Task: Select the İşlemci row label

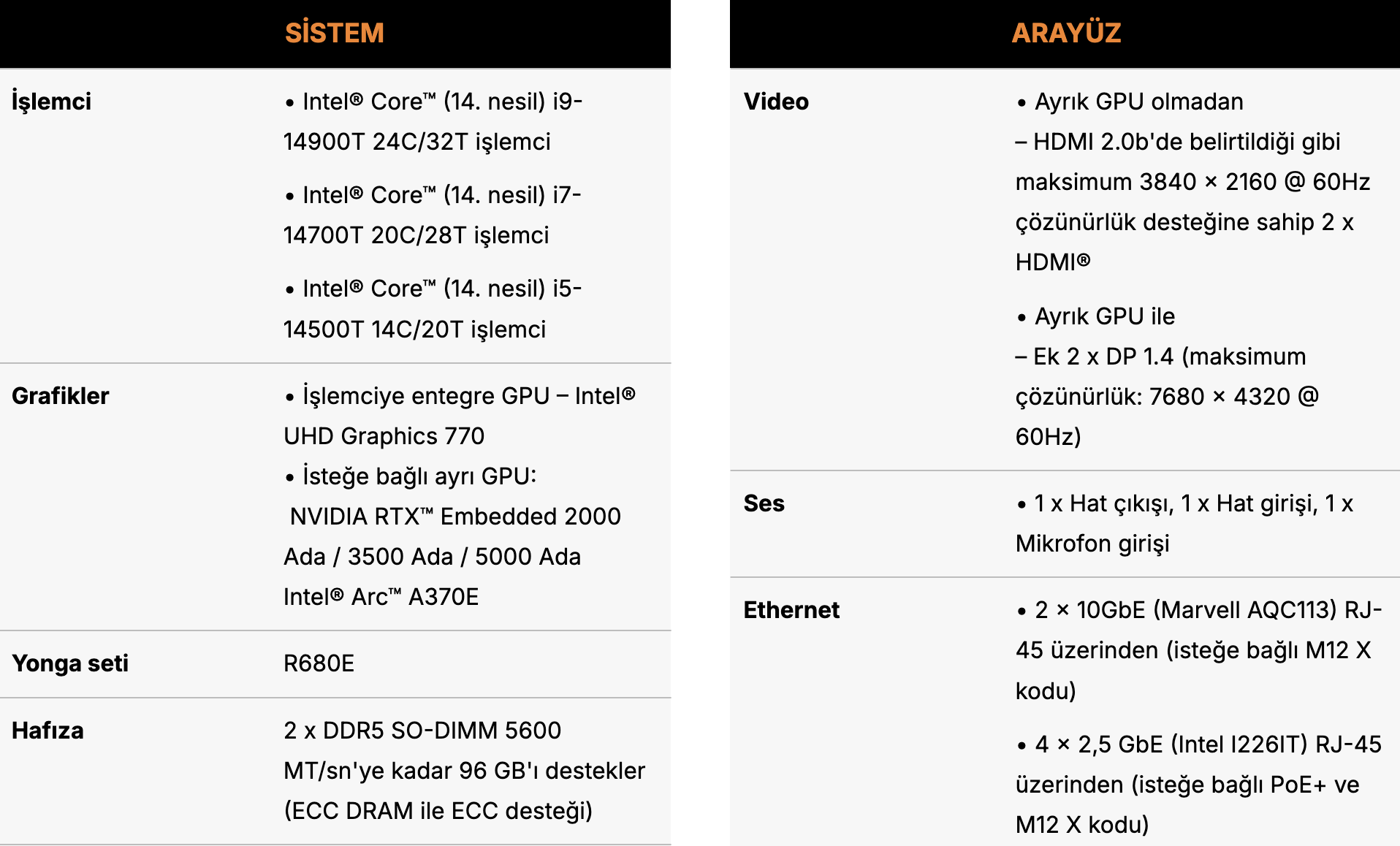Action: [51, 102]
